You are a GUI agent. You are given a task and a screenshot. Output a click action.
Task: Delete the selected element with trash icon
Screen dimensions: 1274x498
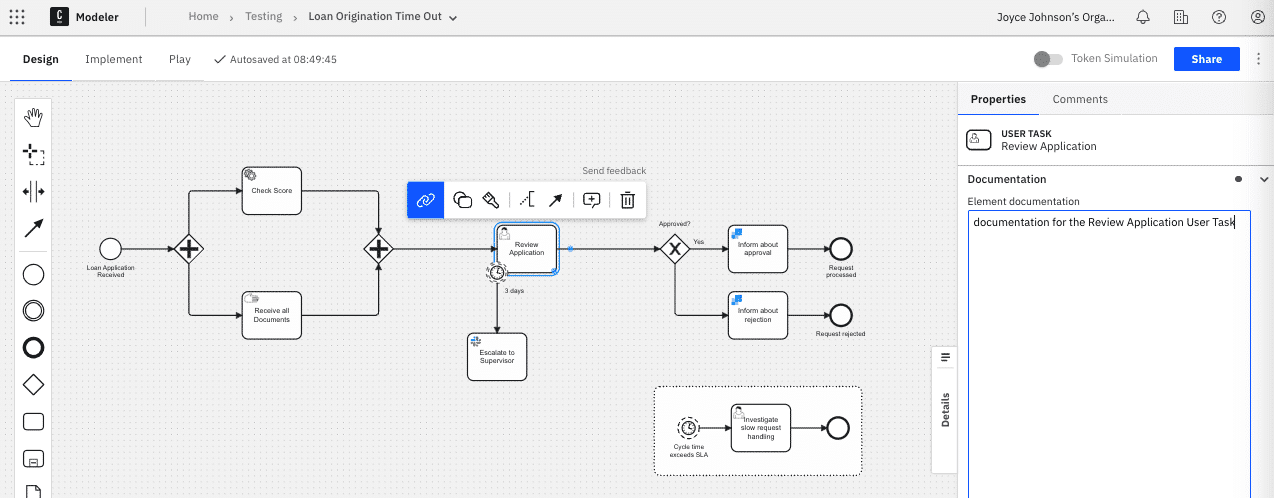click(x=627, y=200)
